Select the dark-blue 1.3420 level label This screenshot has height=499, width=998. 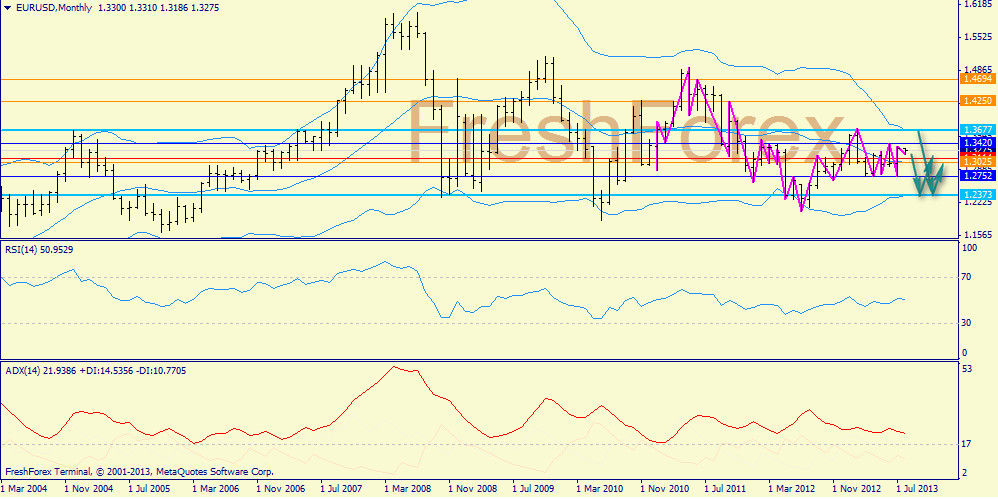(976, 143)
